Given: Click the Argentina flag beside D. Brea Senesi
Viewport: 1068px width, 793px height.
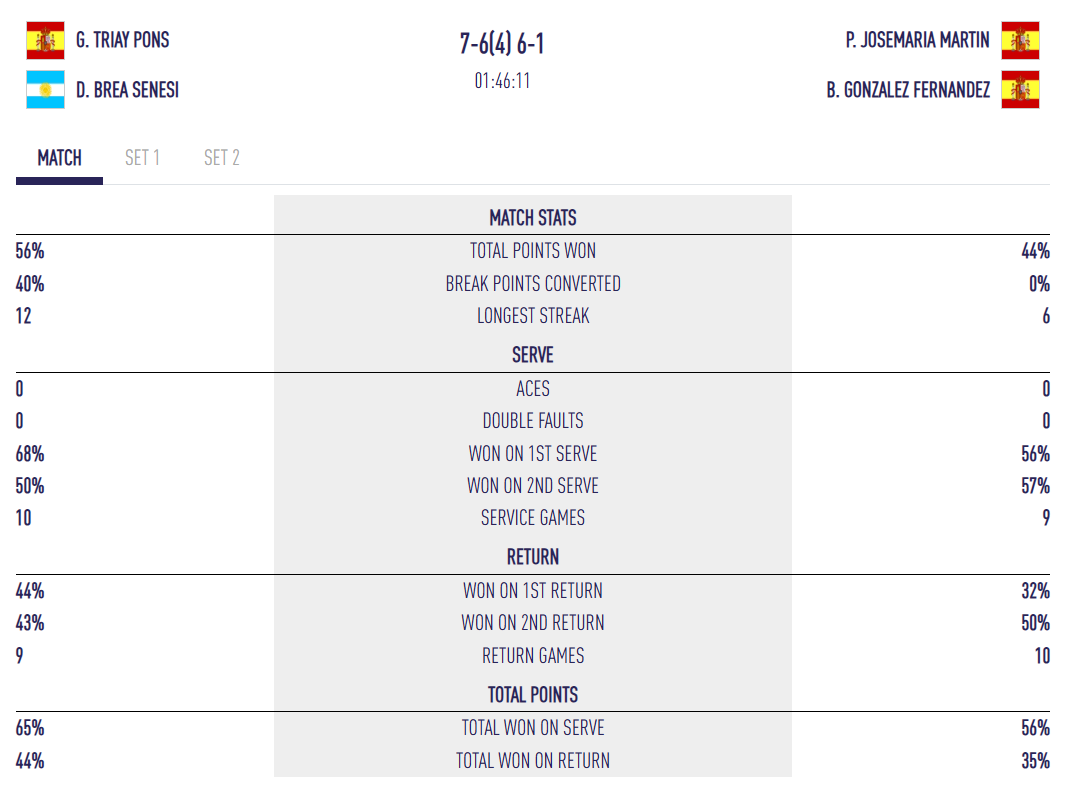Looking at the screenshot, I should tap(45, 90).
